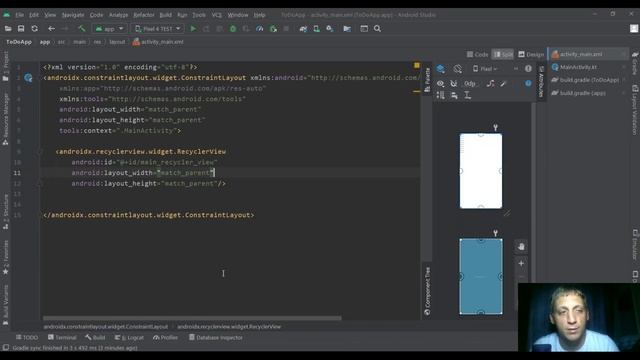Select the white design preview thumbnail

(x=481, y=171)
